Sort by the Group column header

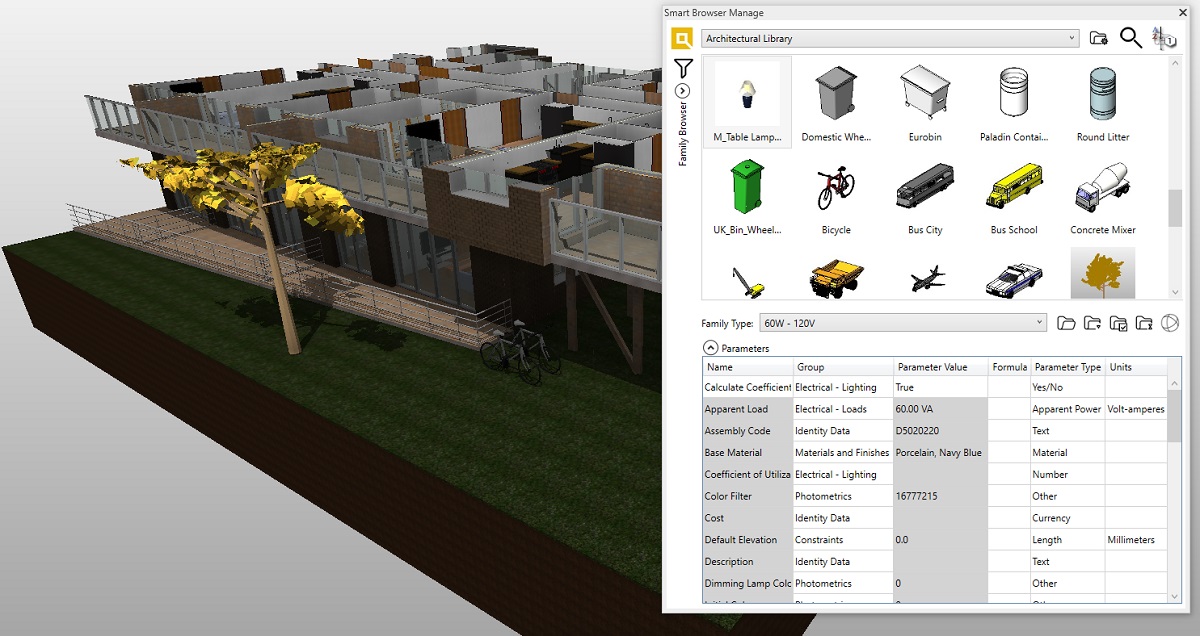pos(843,367)
